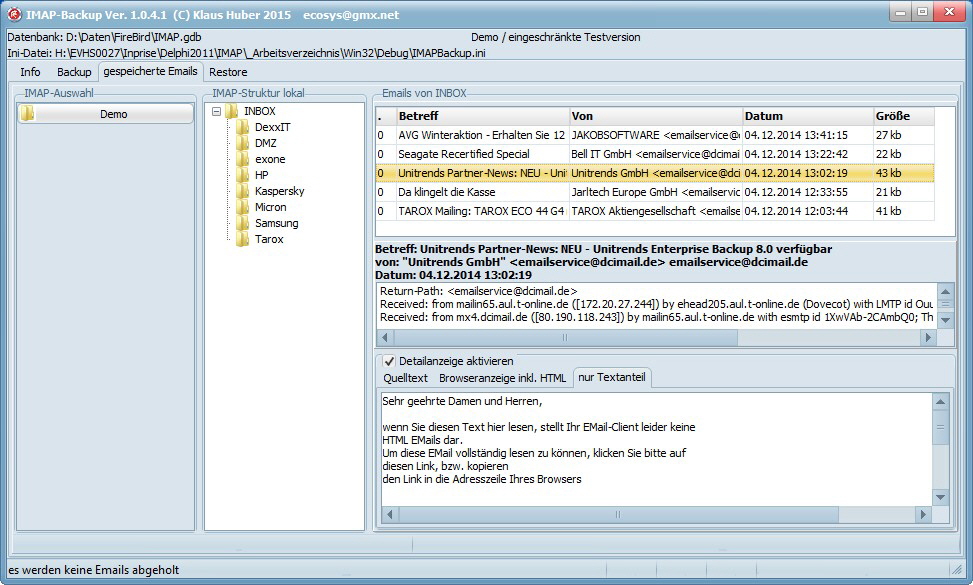
Task: Select the nur Textanteil tab
Action: pyautogui.click(x=612, y=377)
